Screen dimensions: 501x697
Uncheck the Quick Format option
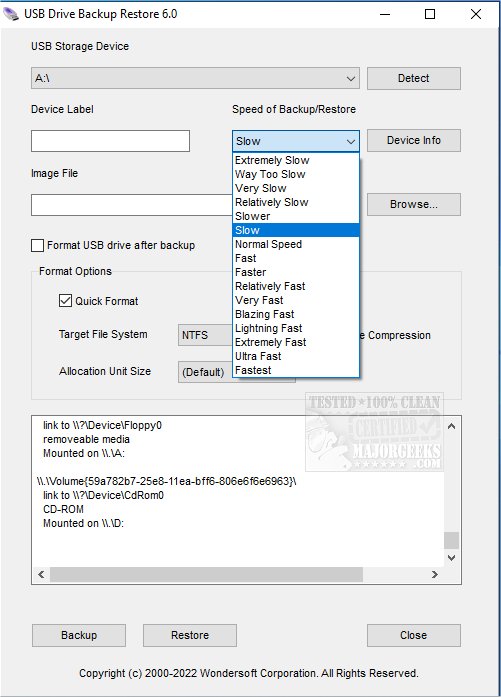tap(65, 301)
